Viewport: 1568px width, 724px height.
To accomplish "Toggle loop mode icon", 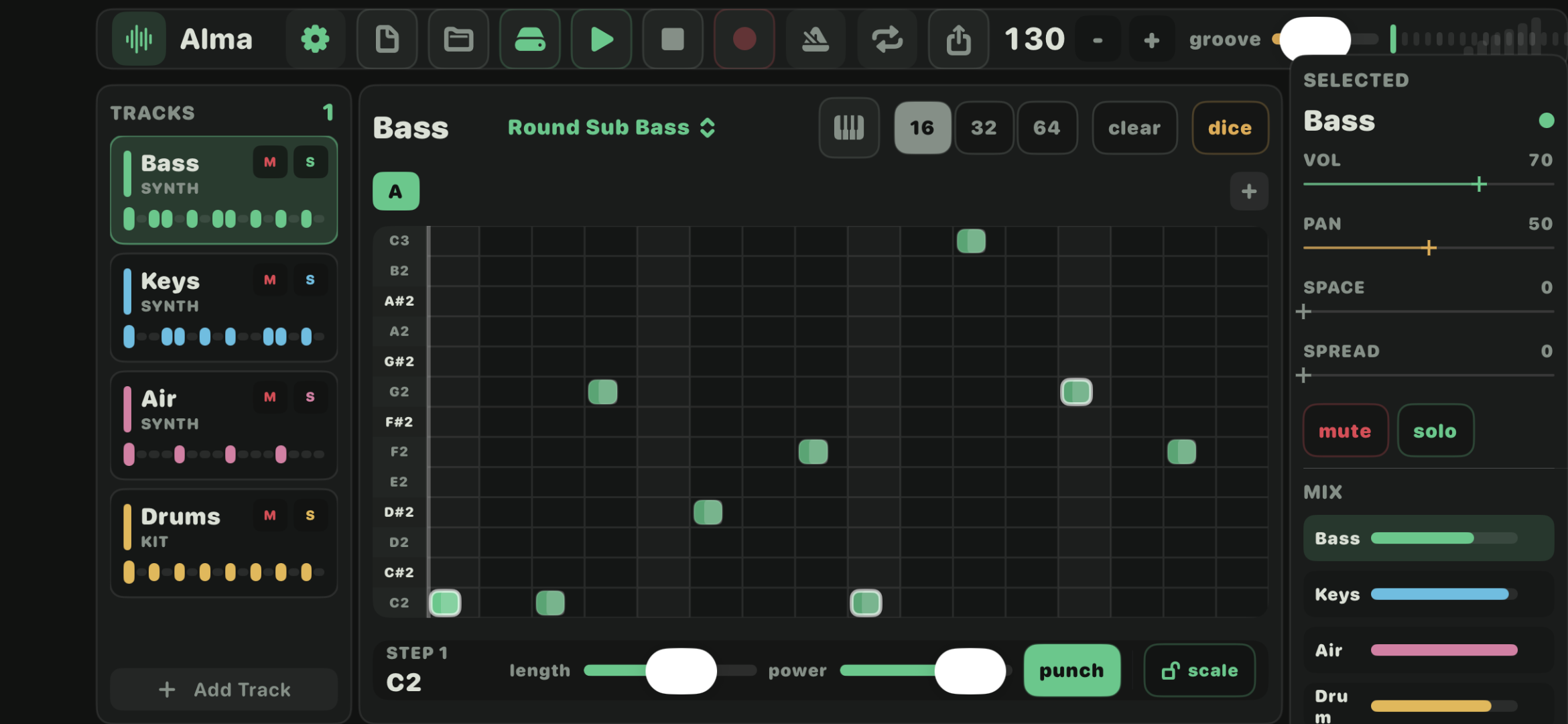I will point(887,40).
